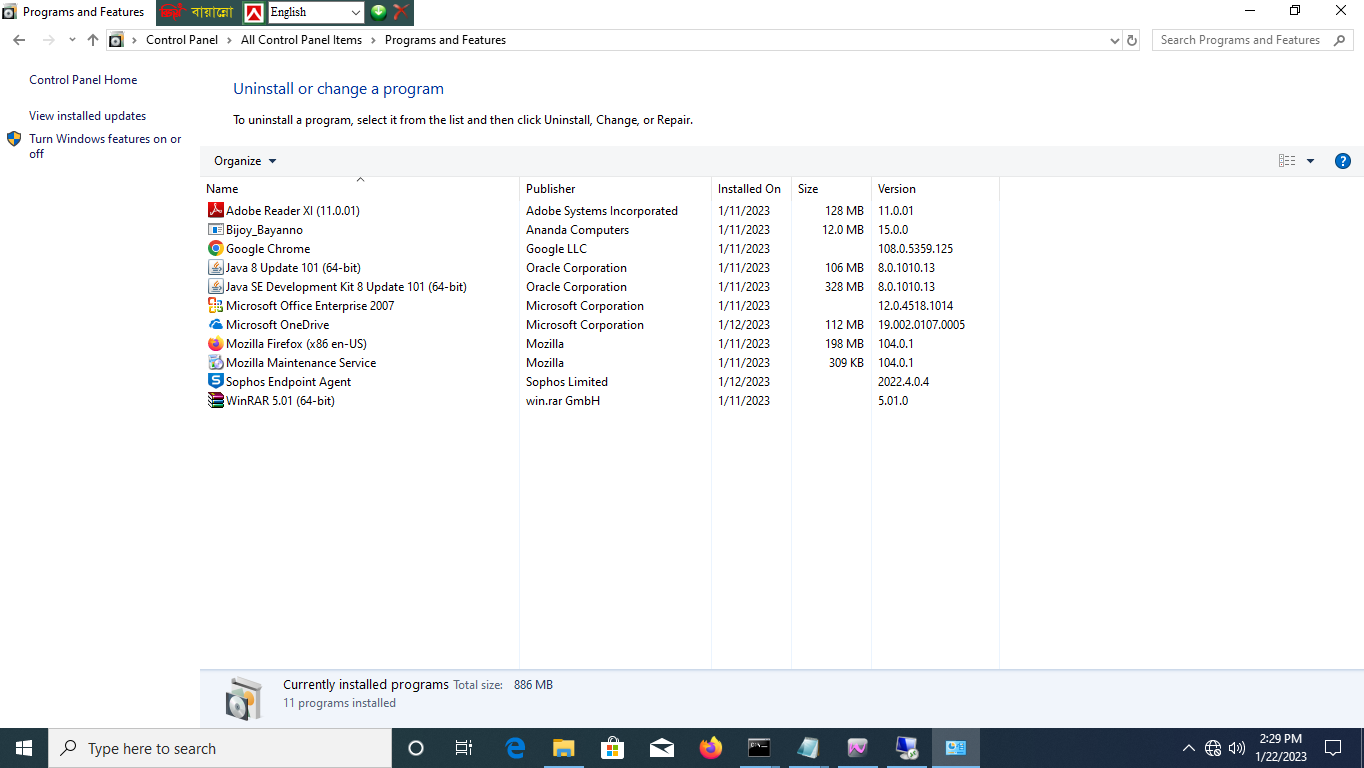Refresh the Programs and Features list
The height and width of the screenshot is (768, 1364).
pyautogui.click(x=1132, y=40)
